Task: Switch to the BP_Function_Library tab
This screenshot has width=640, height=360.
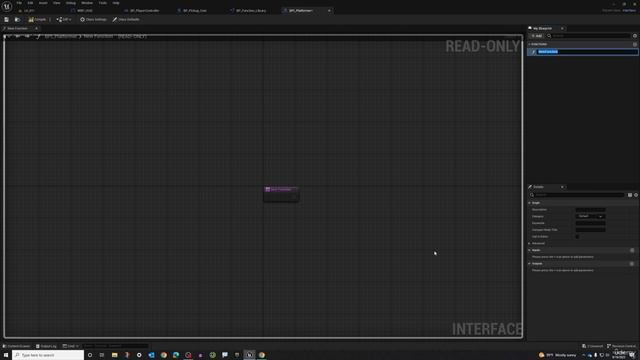Action: 250,11
